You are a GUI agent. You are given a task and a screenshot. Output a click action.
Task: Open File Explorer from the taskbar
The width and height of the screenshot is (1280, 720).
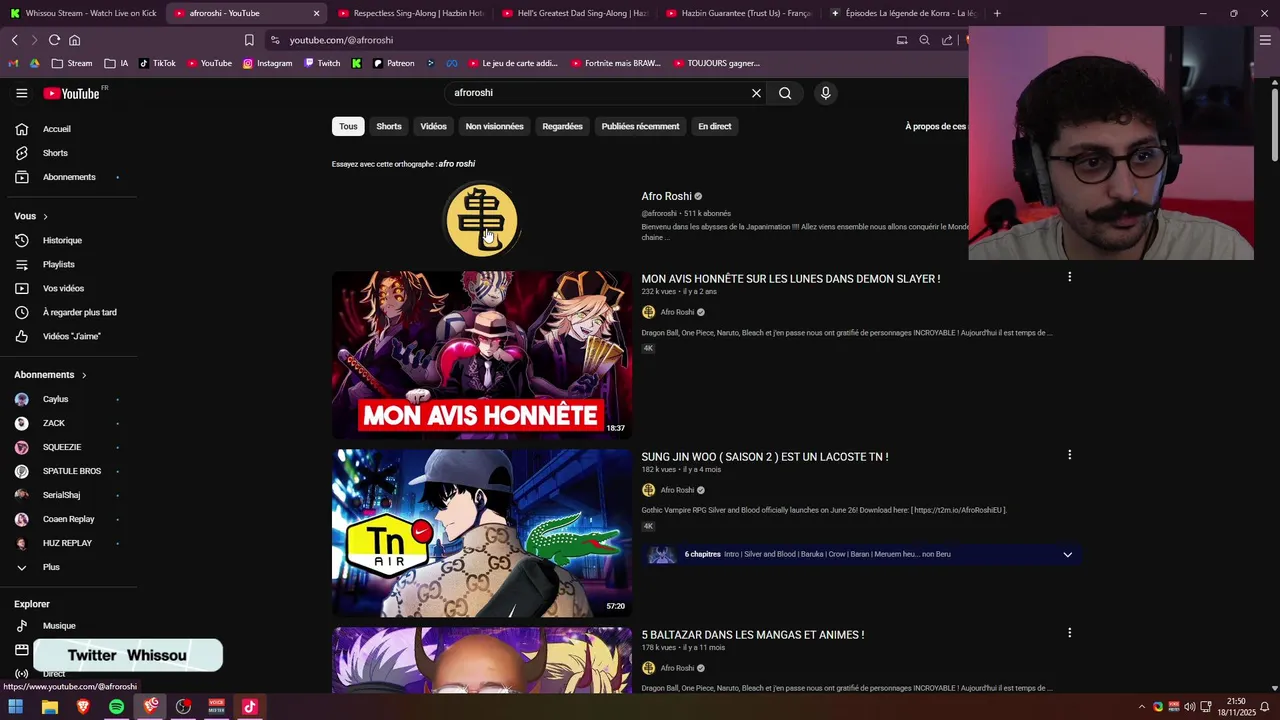point(49,707)
